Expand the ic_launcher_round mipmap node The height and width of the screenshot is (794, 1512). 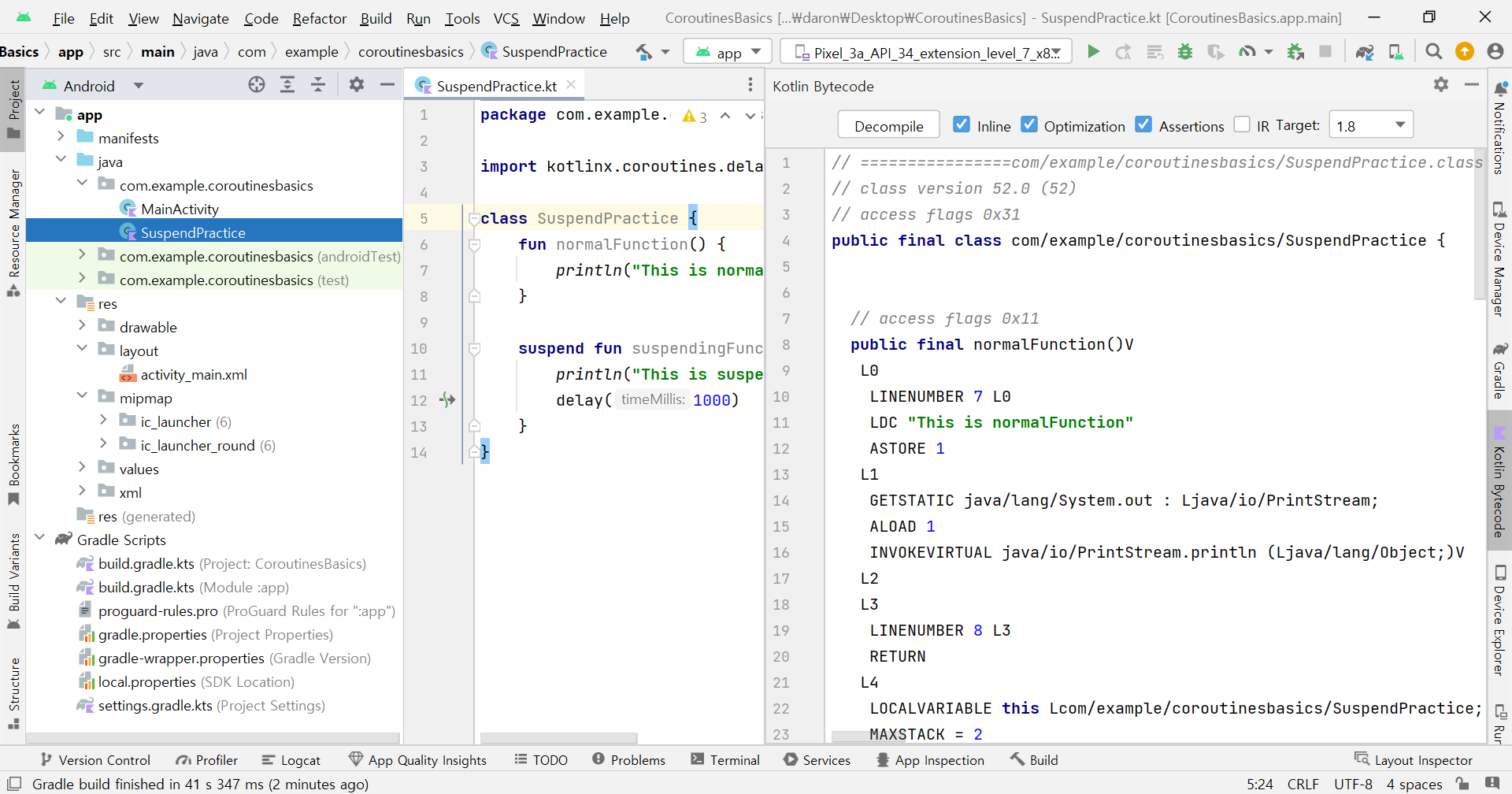(x=103, y=444)
